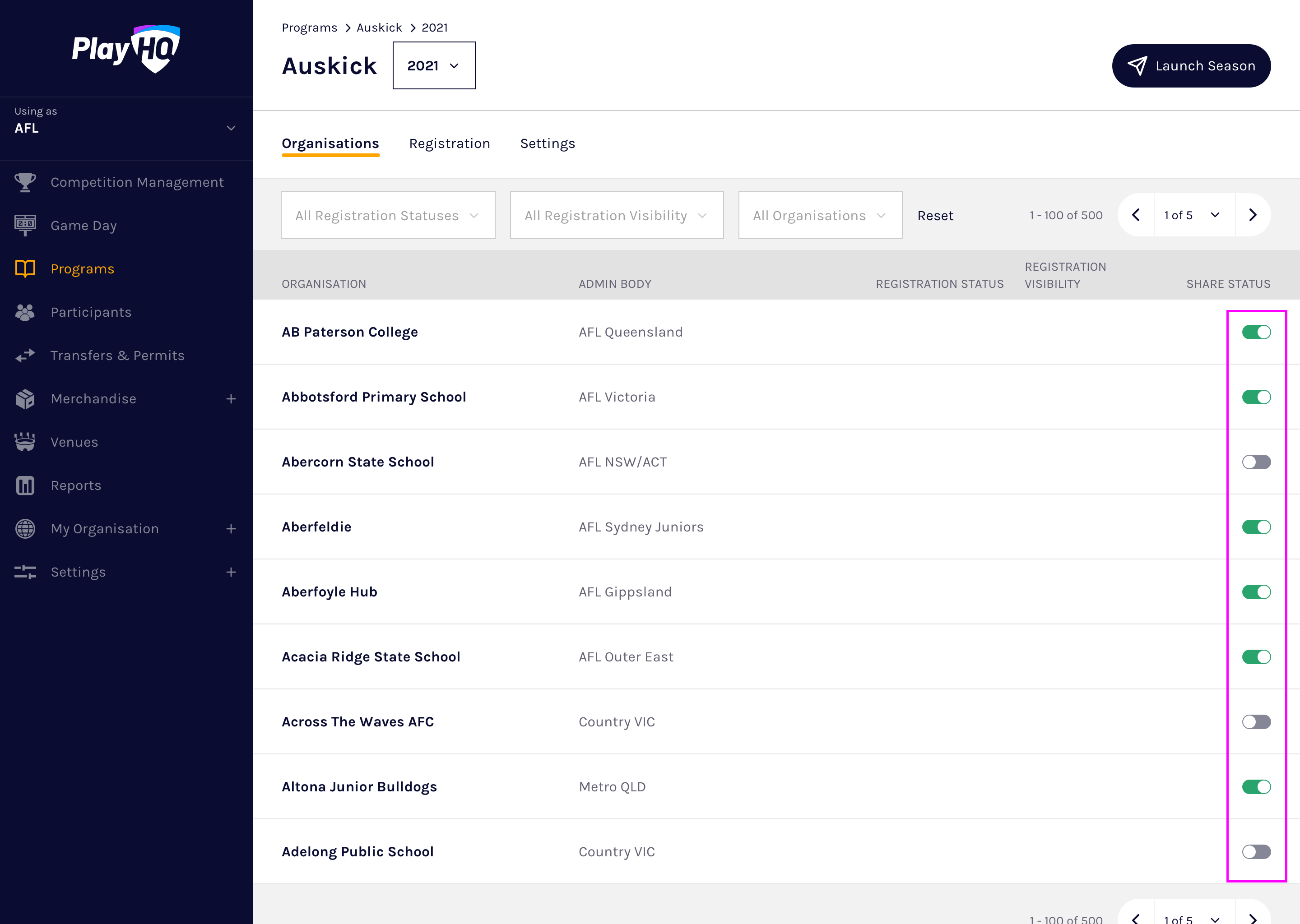Open Venues in sidebar
This screenshot has width=1300, height=924.
126,442
